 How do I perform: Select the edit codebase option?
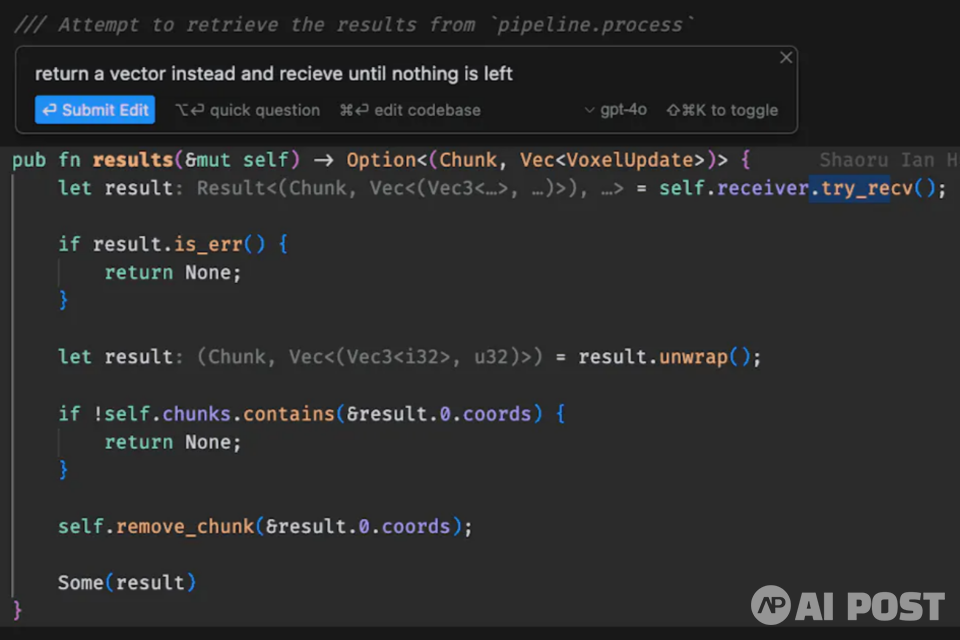point(410,110)
